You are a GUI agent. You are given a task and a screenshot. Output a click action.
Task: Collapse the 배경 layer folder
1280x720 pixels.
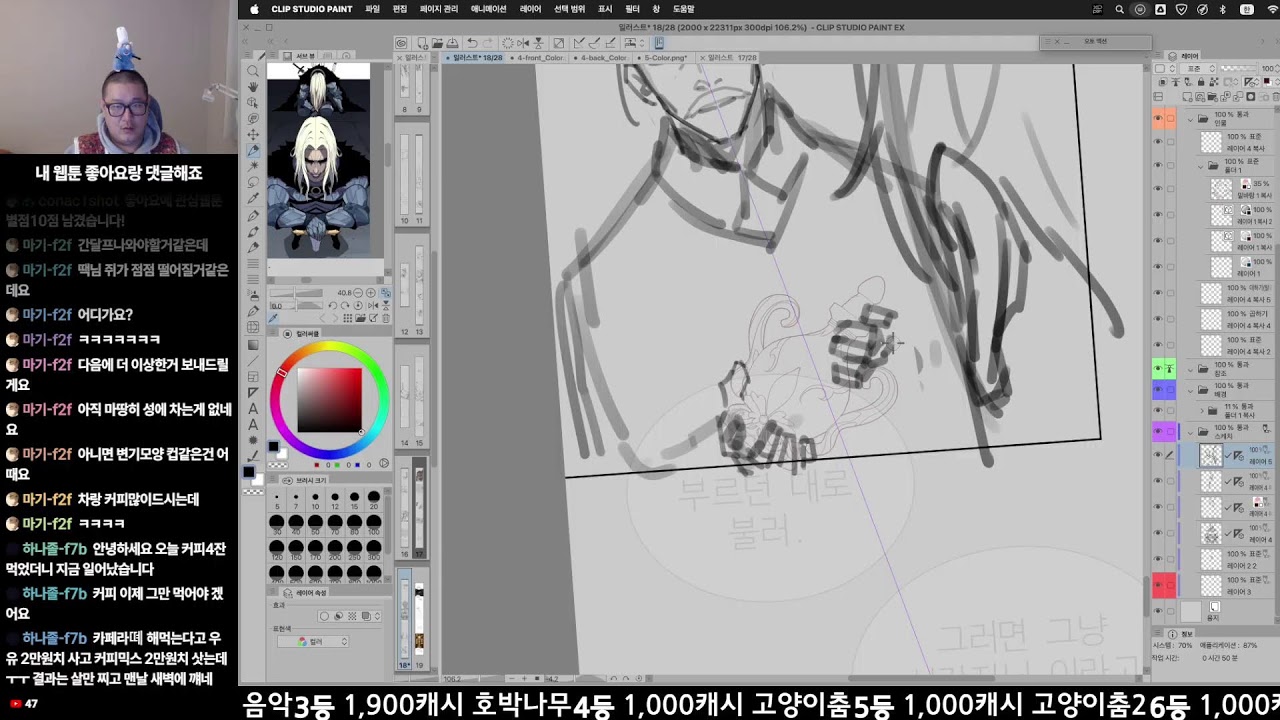(x=1191, y=391)
